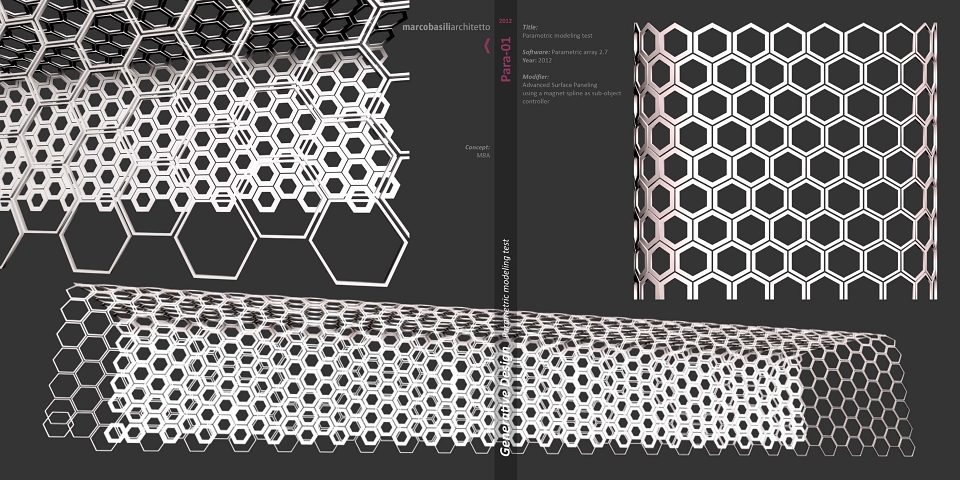Viewport: 960px width, 480px height.
Task: Click the 'Modifier:' heading
Action: tap(535, 77)
